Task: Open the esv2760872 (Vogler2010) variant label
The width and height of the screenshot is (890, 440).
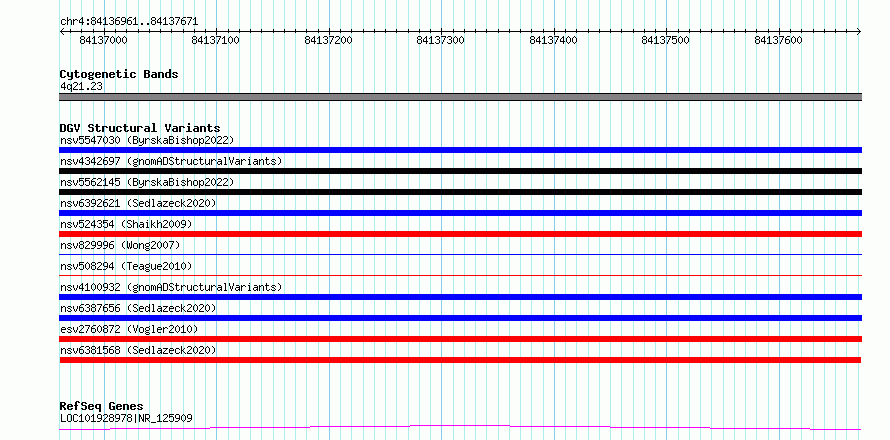Action: [x=129, y=329]
